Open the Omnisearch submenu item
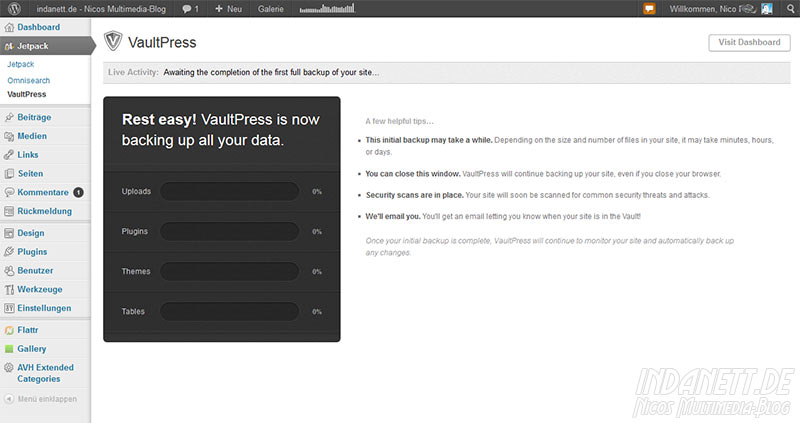This screenshot has height=423, width=800. coord(29,81)
